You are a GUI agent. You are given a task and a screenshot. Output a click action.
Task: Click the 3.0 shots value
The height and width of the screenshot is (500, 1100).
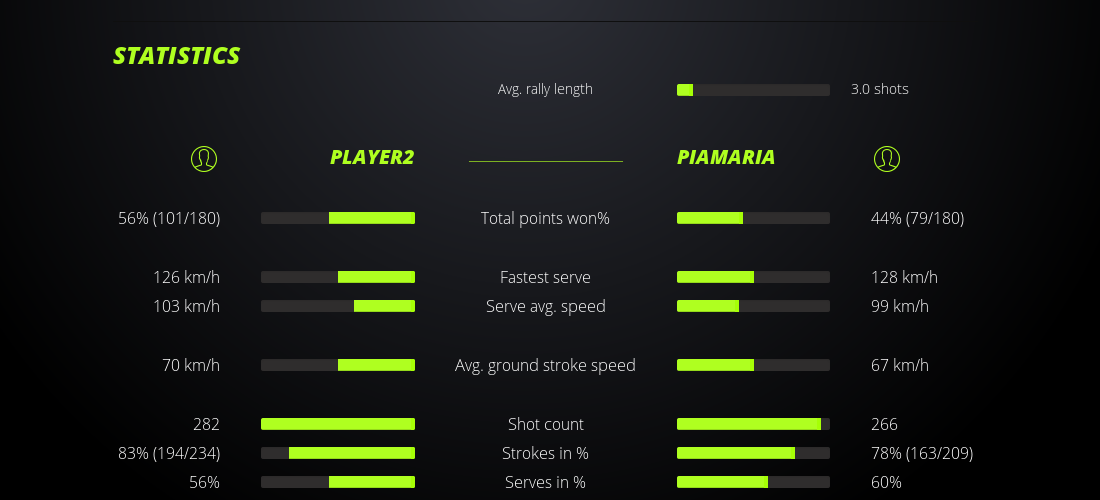tap(880, 89)
